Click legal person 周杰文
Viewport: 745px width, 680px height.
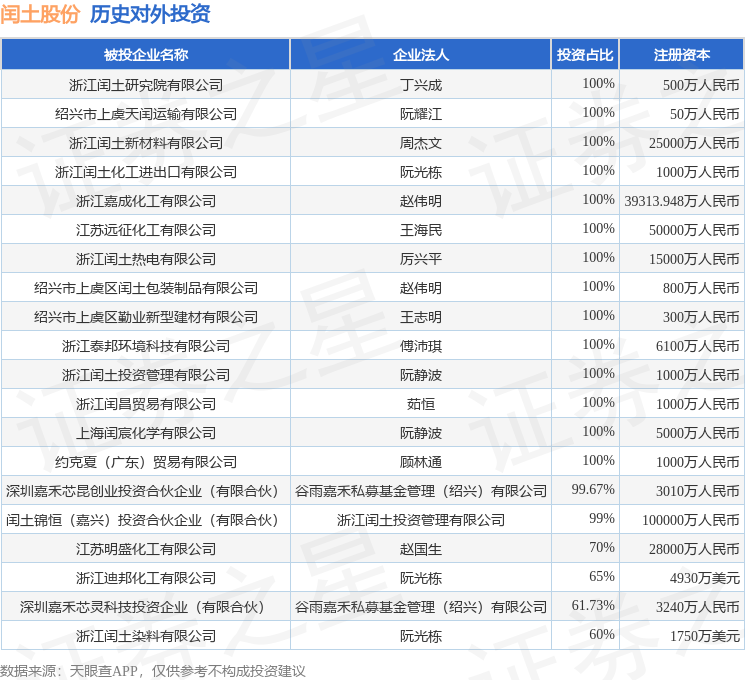420,143
